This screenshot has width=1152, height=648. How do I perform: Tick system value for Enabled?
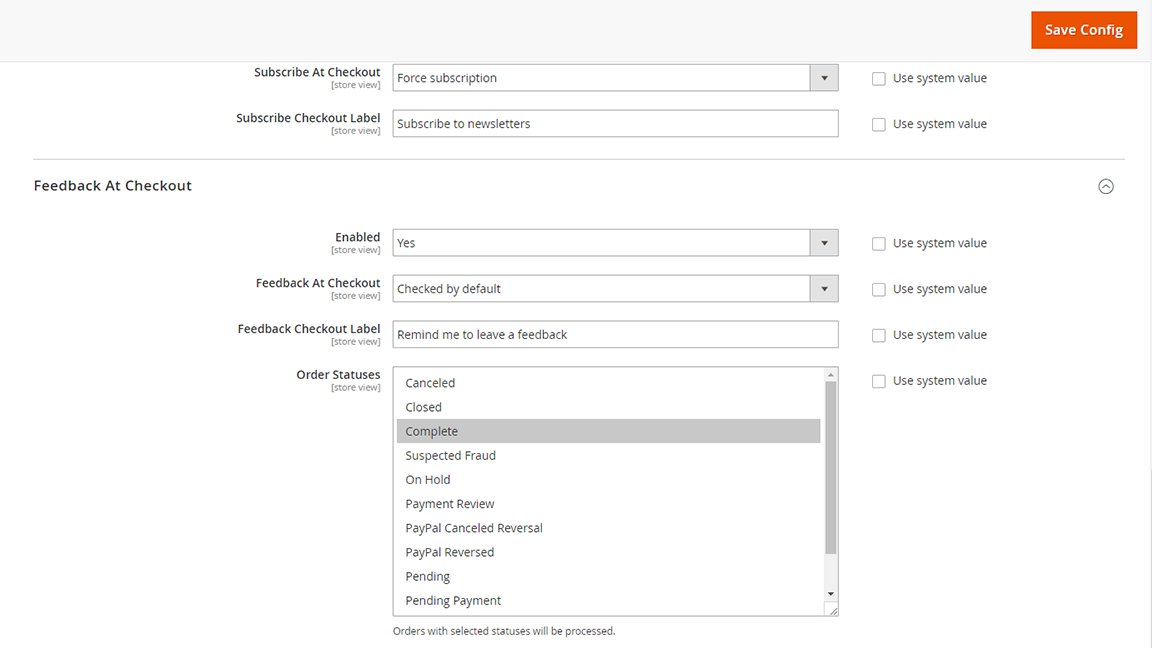point(879,244)
